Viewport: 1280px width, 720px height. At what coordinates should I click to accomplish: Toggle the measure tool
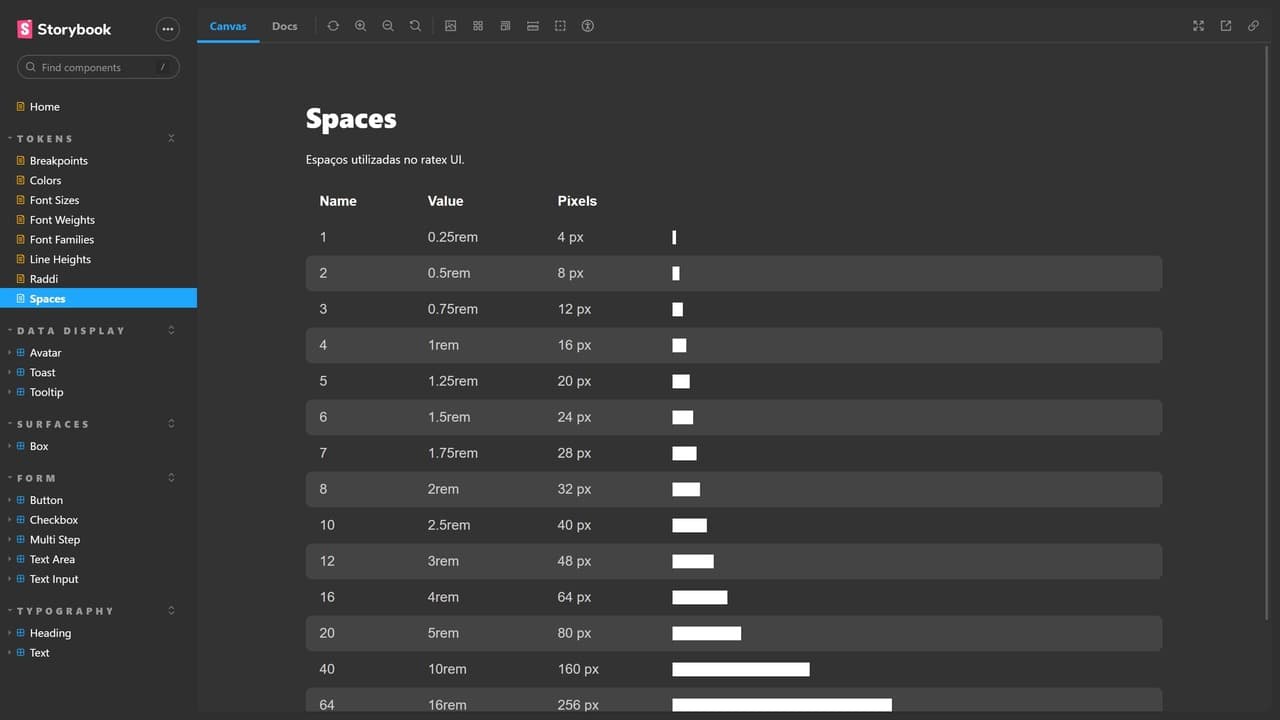pyautogui.click(x=533, y=26)
